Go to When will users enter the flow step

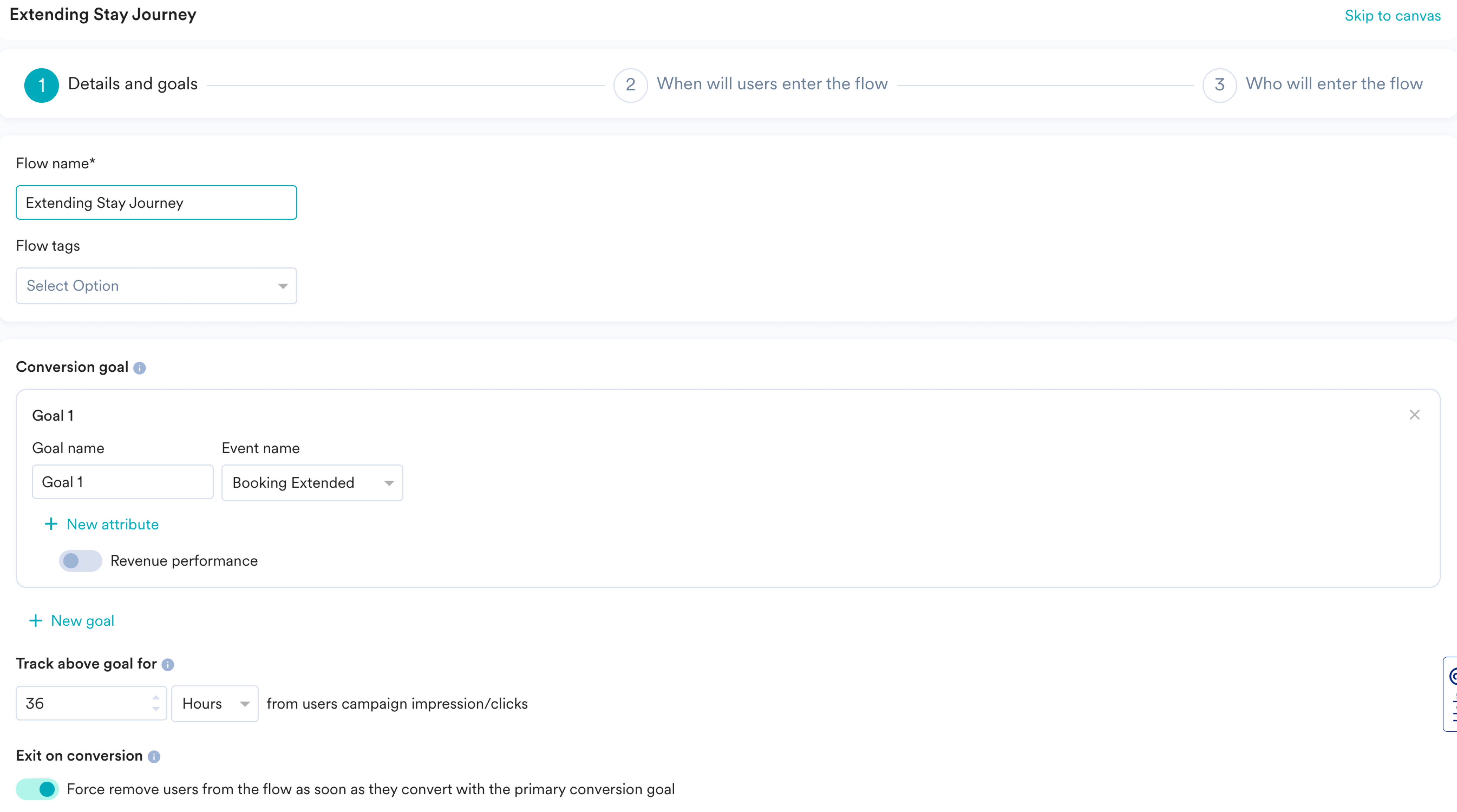(772, 84)
